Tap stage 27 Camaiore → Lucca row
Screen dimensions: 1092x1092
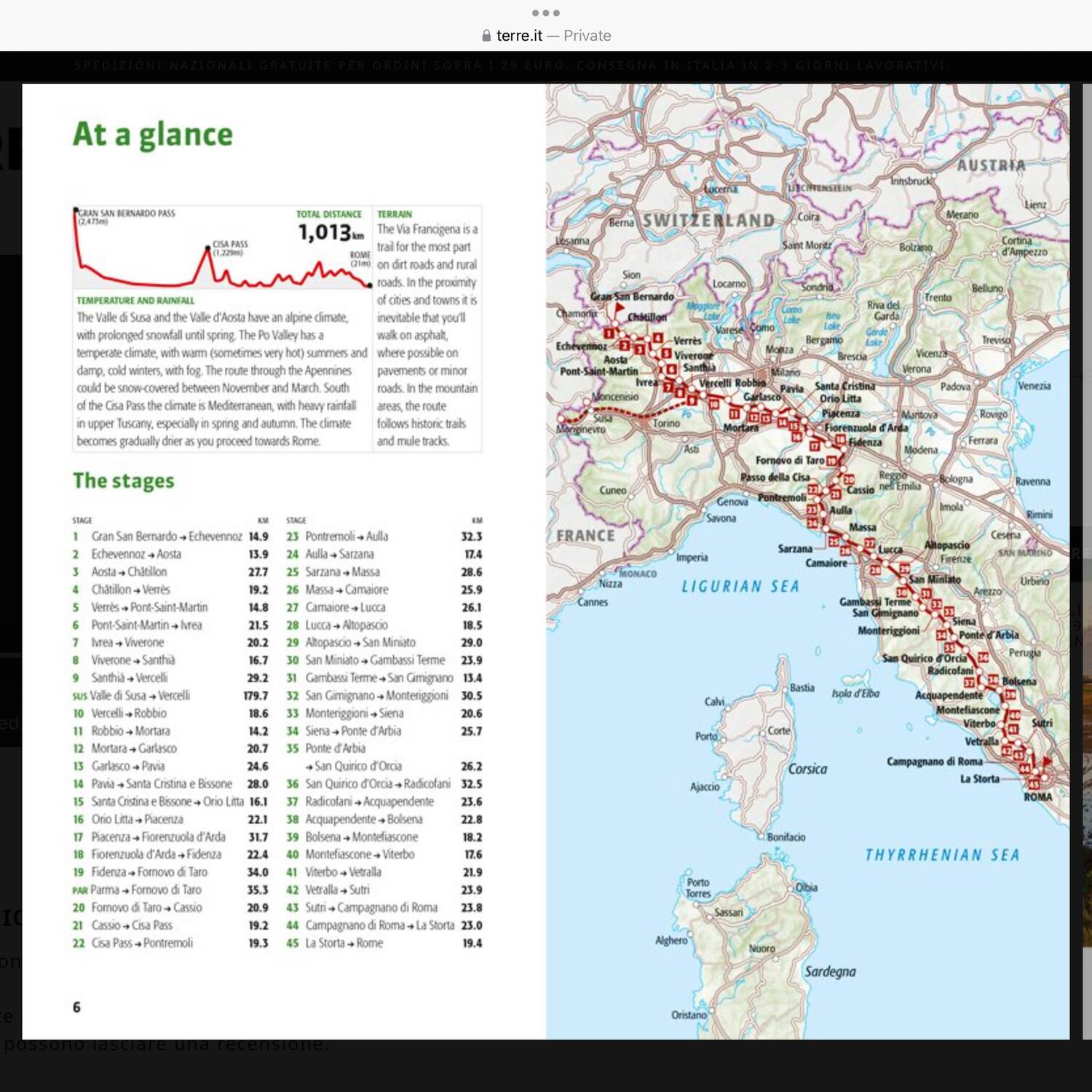[x=384, y=607]
